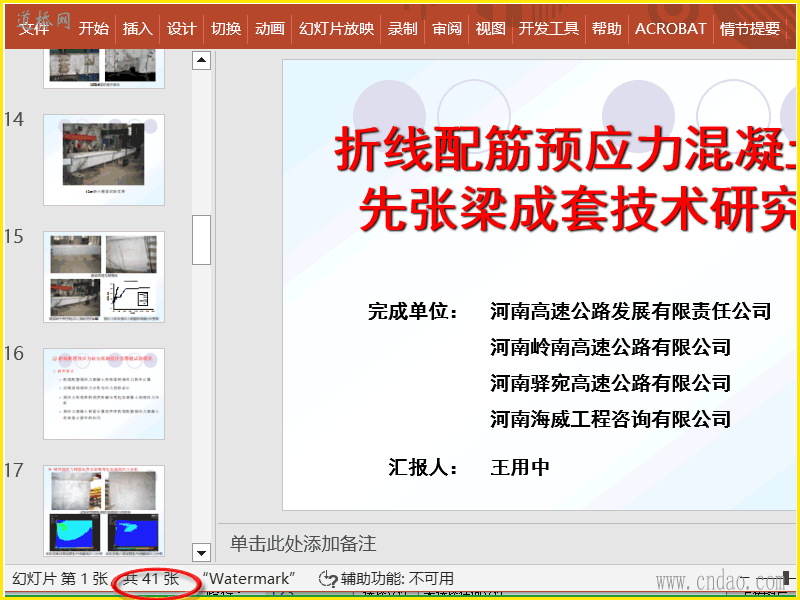Open the 视图 ribbon tab
The image size is (800, 600).
click(x=490, y=29)
